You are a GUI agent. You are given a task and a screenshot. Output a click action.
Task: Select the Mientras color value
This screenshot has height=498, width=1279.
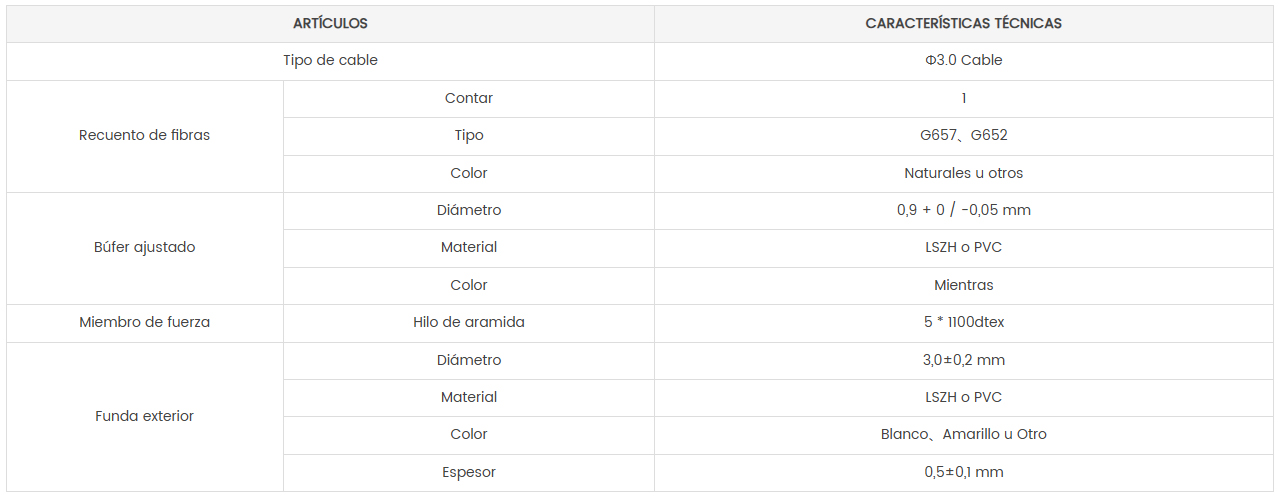pos(964,285)
